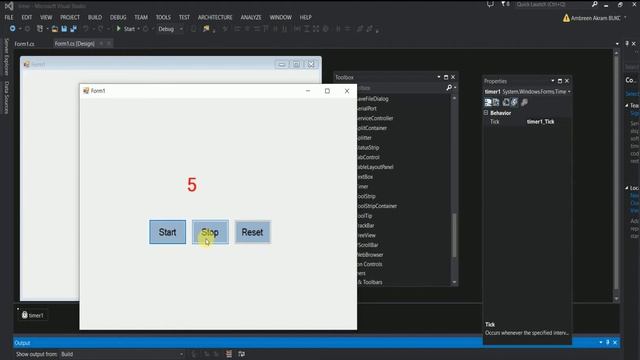Click the Open File folder icon
The width and height of the screenshot is (640, 360).
pyautogui.click(x=54, y=29)
